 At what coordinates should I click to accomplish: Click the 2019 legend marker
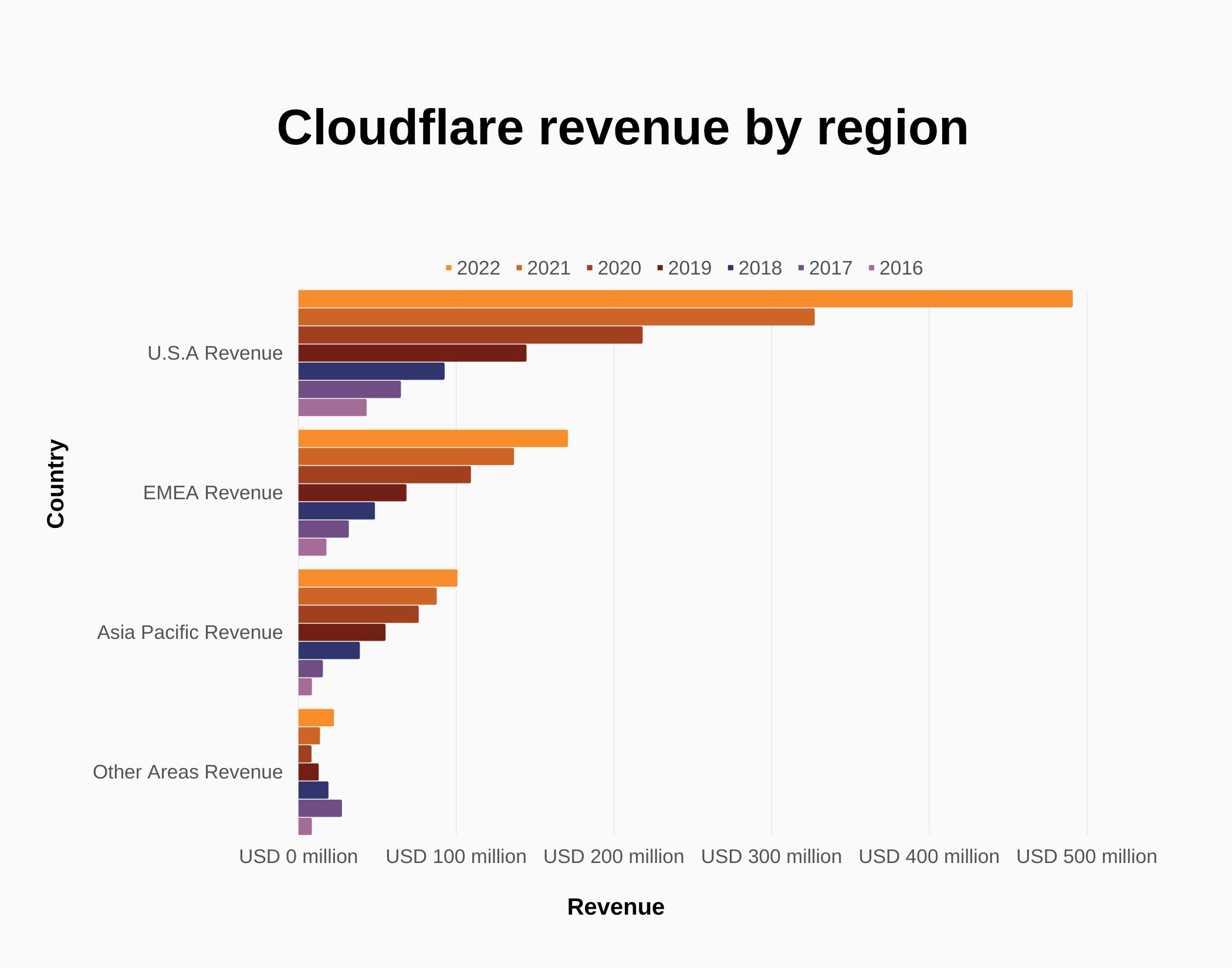click(660, 268)
